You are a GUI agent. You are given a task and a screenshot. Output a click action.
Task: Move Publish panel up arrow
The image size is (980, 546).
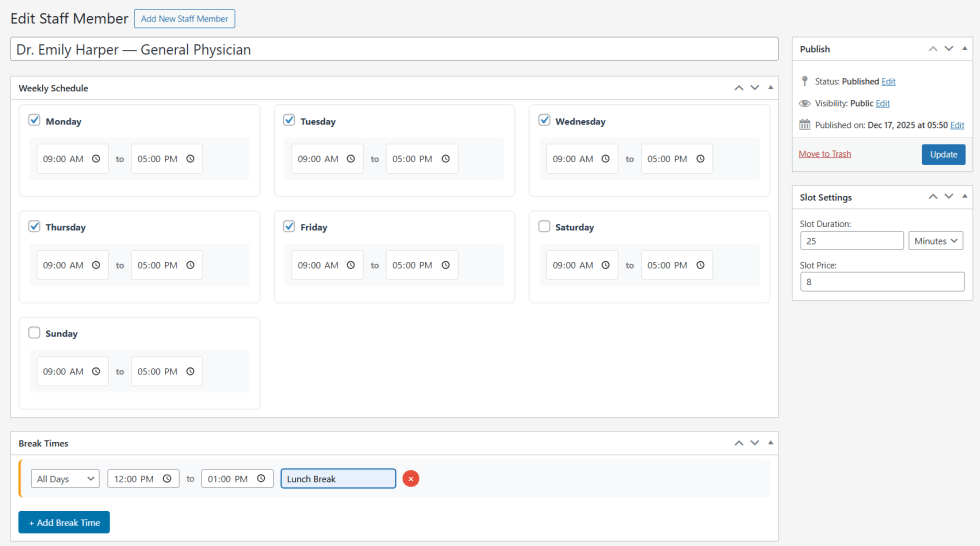tap(933, 48)
